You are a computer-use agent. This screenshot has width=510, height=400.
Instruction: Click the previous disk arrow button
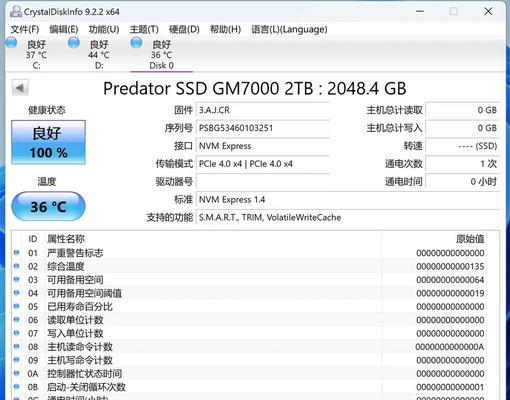(20, 88)
